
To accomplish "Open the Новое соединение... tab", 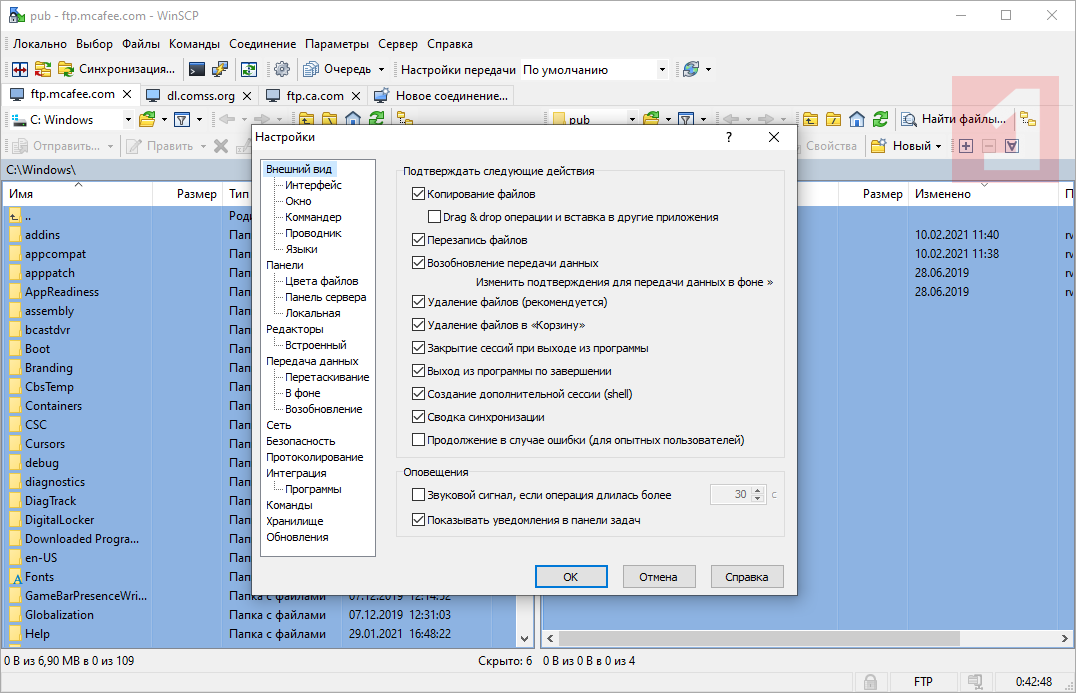I will 441,95.
